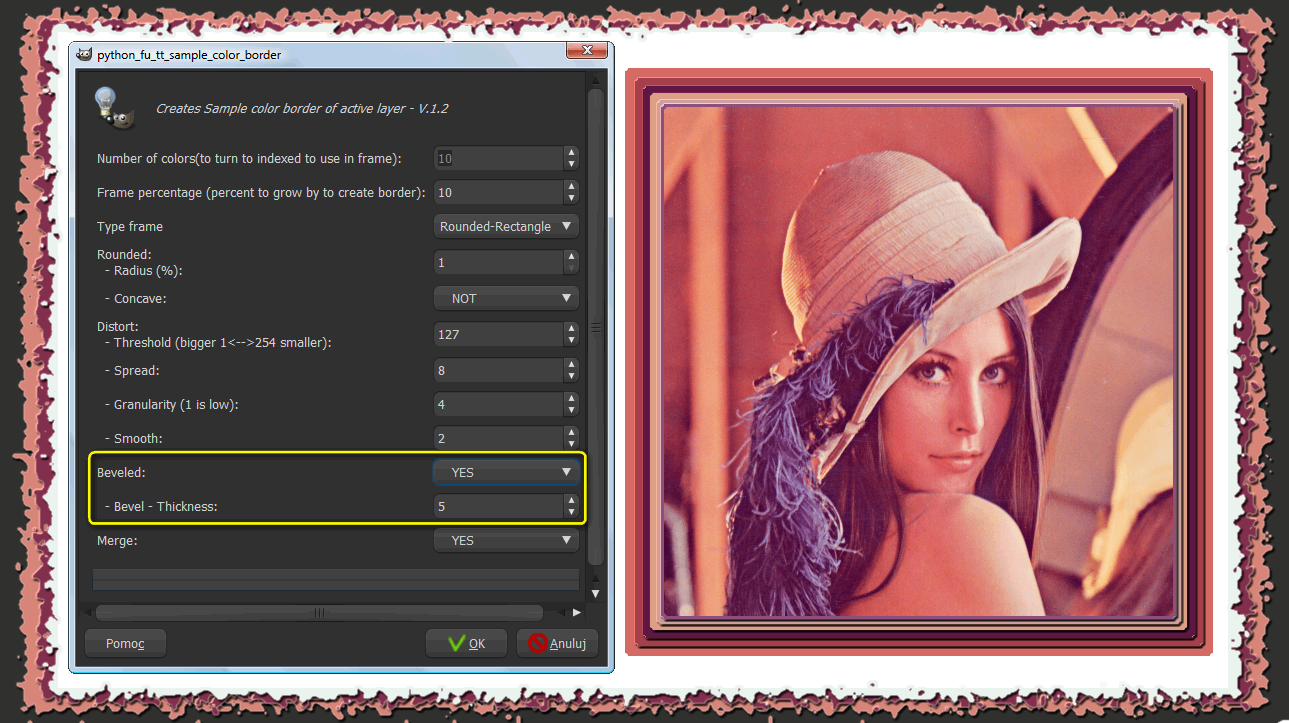
Task: Open the Beveled dropdown set to YES
Action: pyautogui.click(x=507, y=472)
